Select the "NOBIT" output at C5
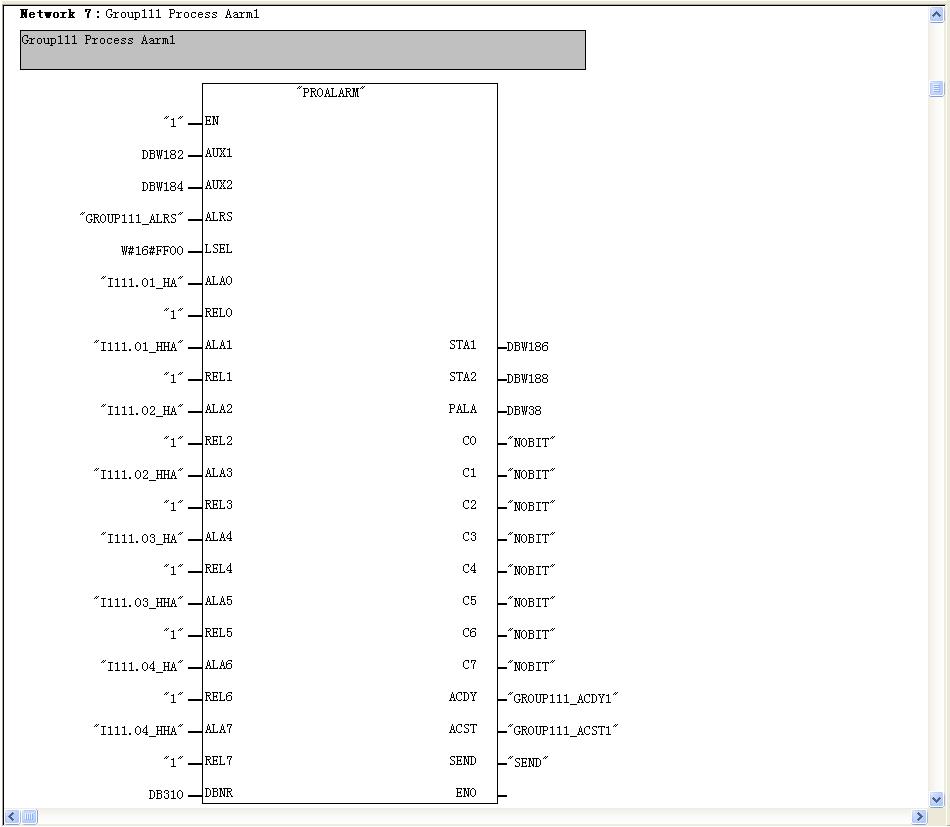The width and height of the screenshot is (950, 827). pyautogui.click(x=531, y=603)
